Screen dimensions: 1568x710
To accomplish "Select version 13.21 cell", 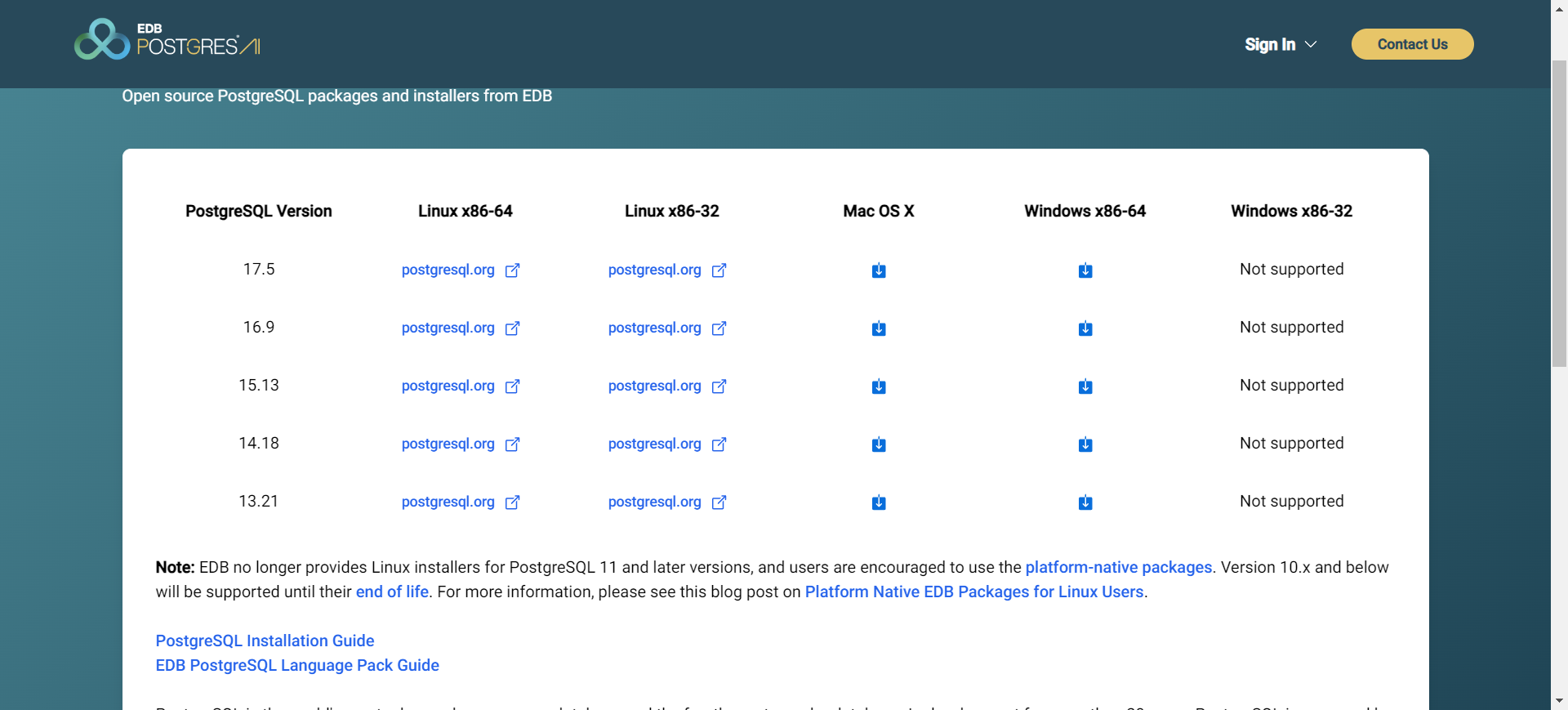I will coord(259,501).
